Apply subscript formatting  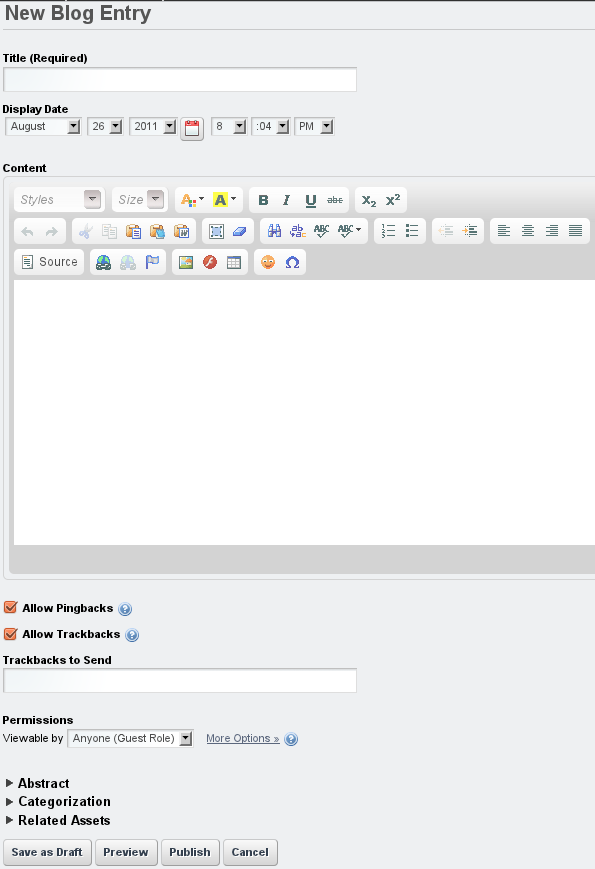click(369, 200)
